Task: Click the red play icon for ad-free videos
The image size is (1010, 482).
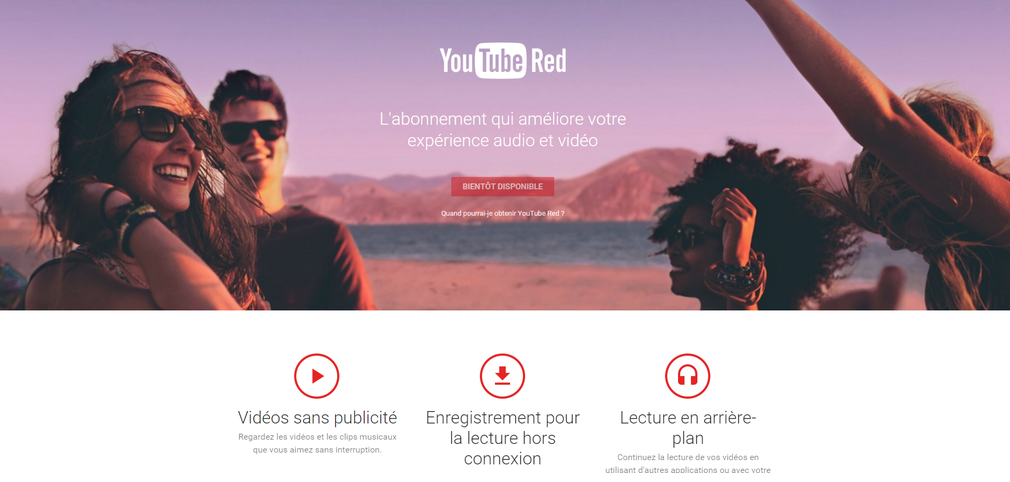Action: point(317,376)
